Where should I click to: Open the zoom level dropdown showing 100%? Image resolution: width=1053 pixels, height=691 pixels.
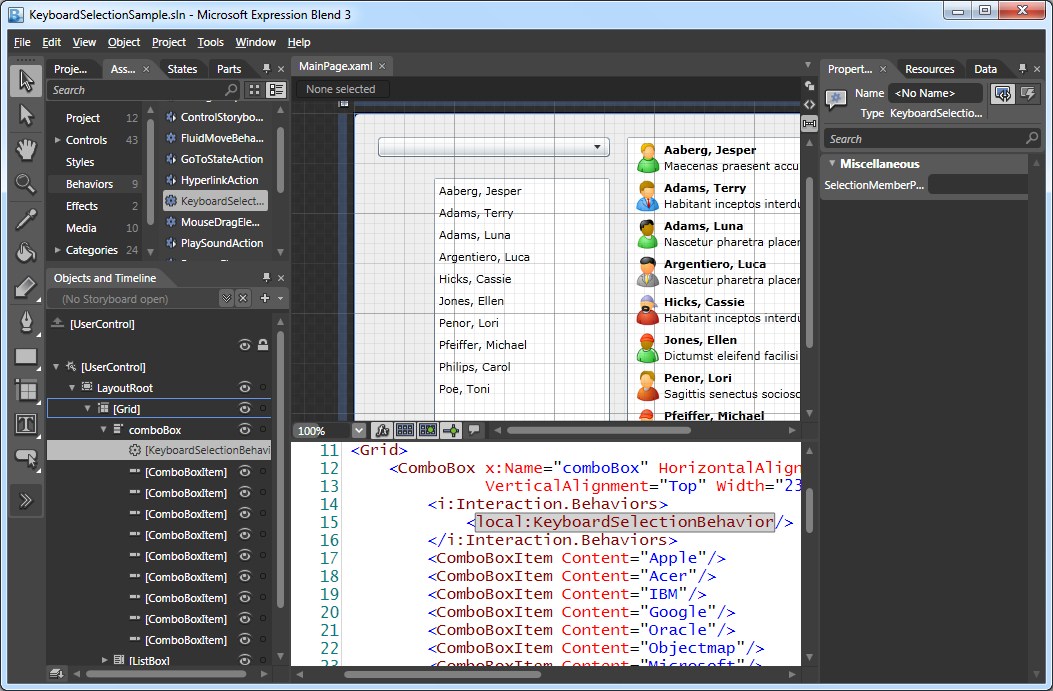pos(359,430)
